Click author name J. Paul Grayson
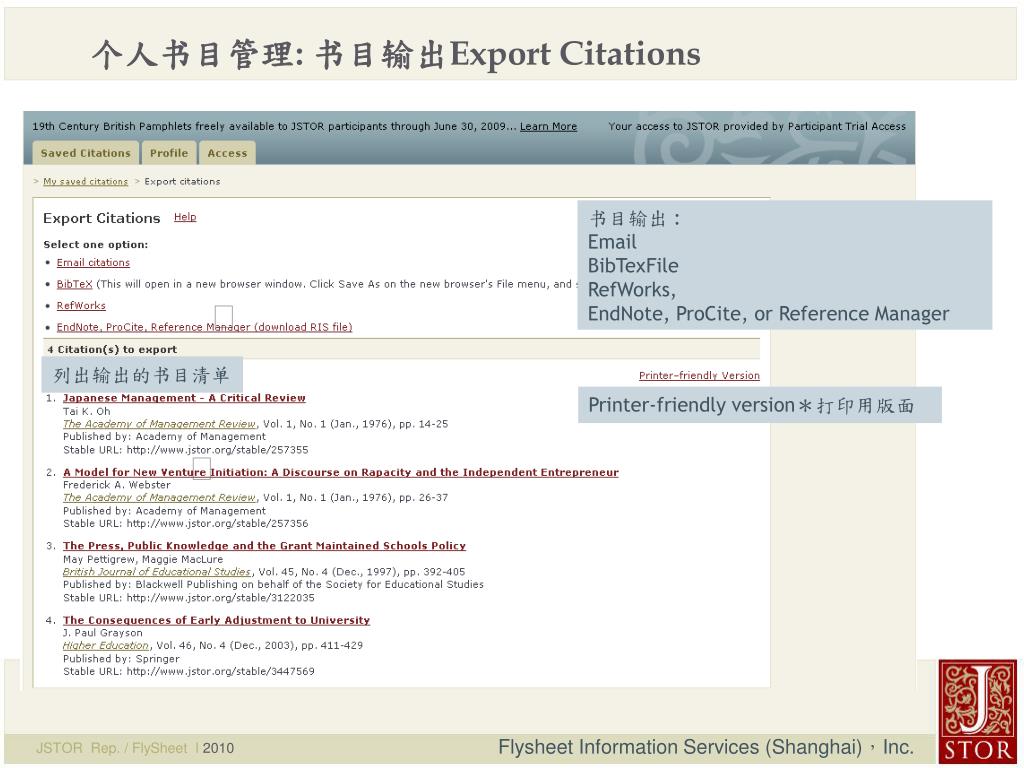 [103, 633]
